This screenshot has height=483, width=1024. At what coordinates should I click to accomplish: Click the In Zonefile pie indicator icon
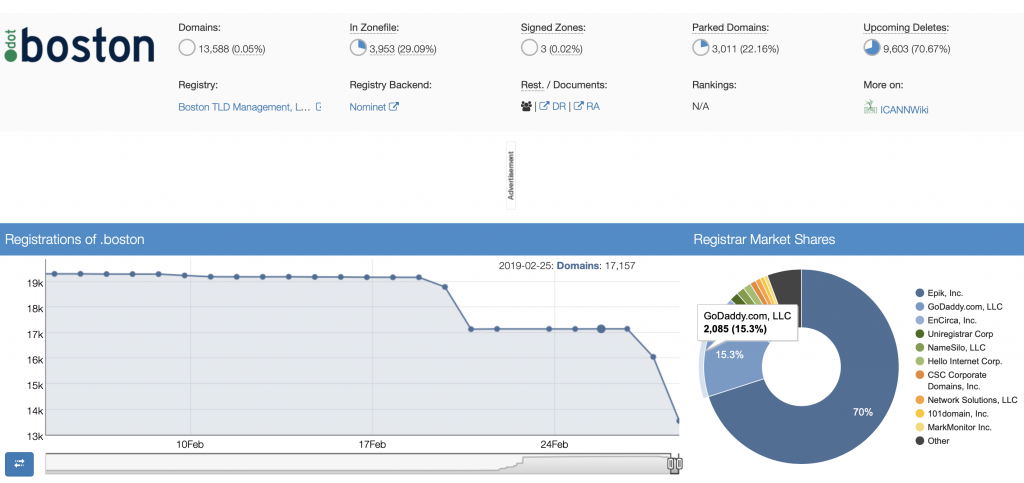[x=358, y=48]
